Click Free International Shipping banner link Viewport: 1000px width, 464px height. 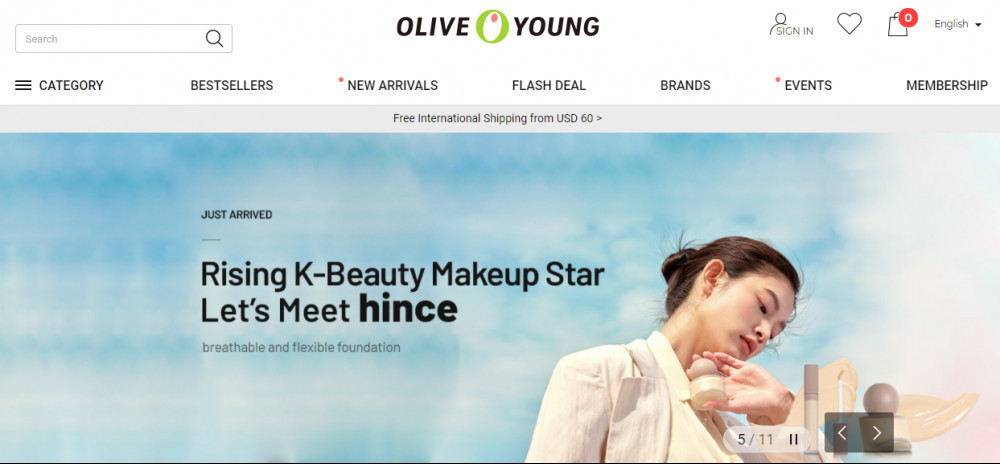pos(497,119)
